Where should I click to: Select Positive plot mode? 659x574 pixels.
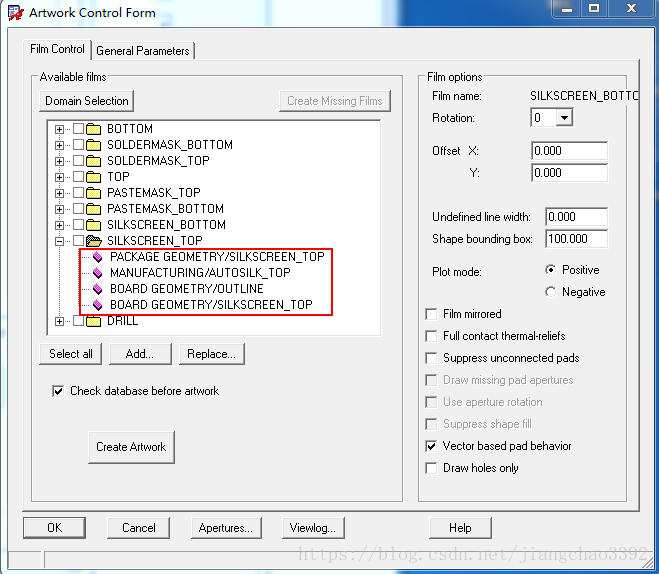(550, 270)
